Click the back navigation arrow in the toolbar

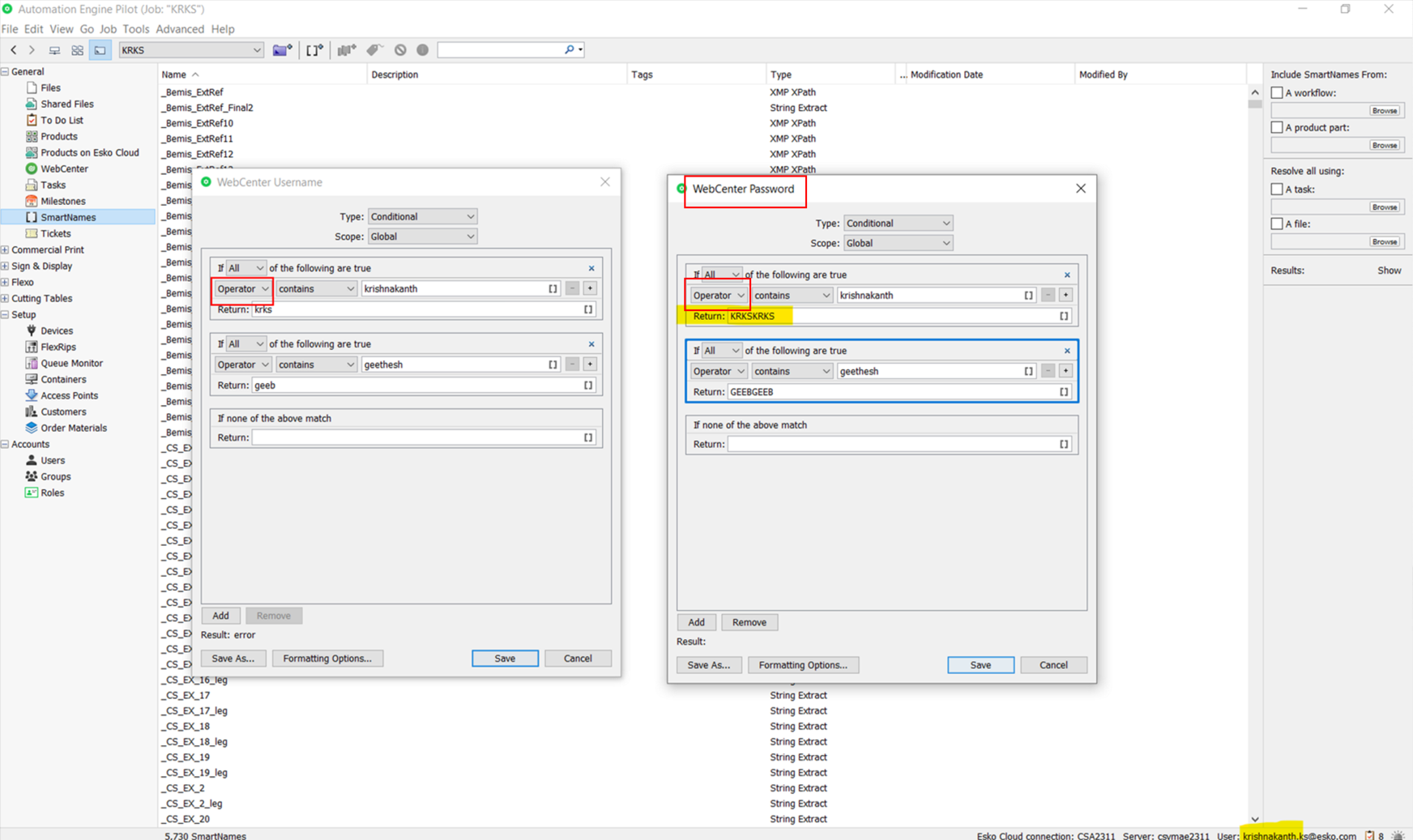pos(13,49)
